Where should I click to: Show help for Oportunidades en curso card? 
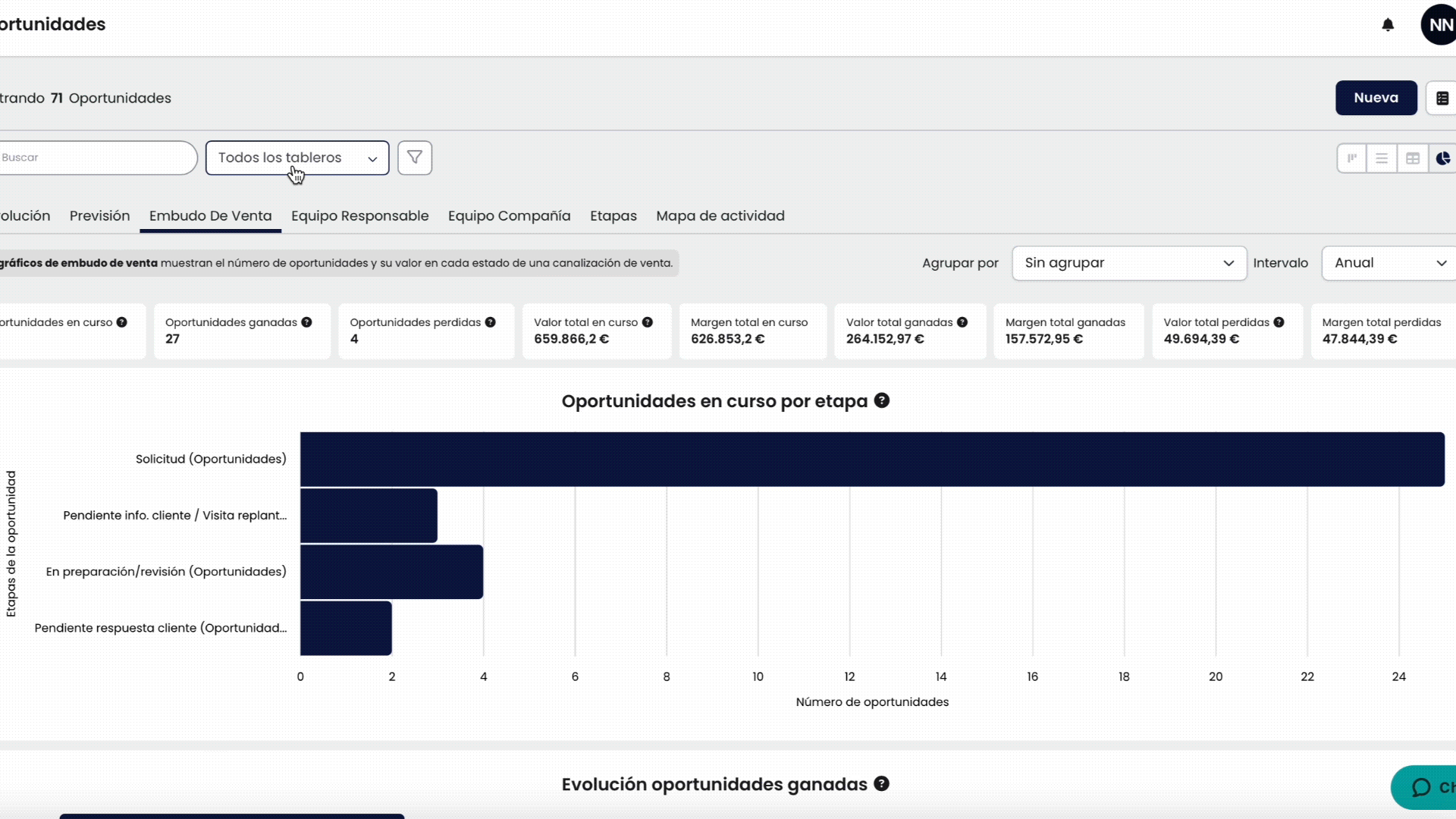[x=121, y=322]
